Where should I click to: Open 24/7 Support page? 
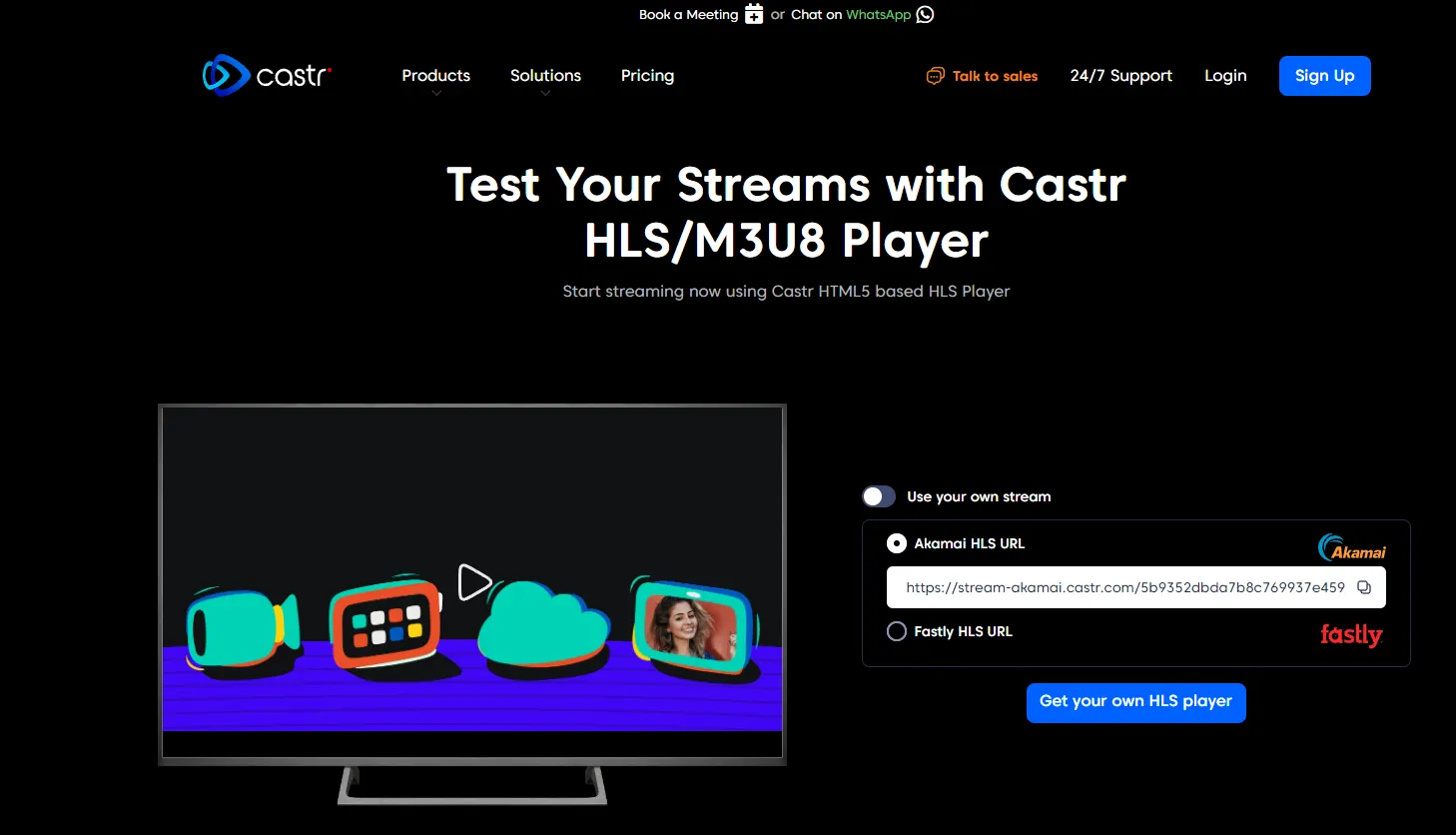coord(1120,76)
